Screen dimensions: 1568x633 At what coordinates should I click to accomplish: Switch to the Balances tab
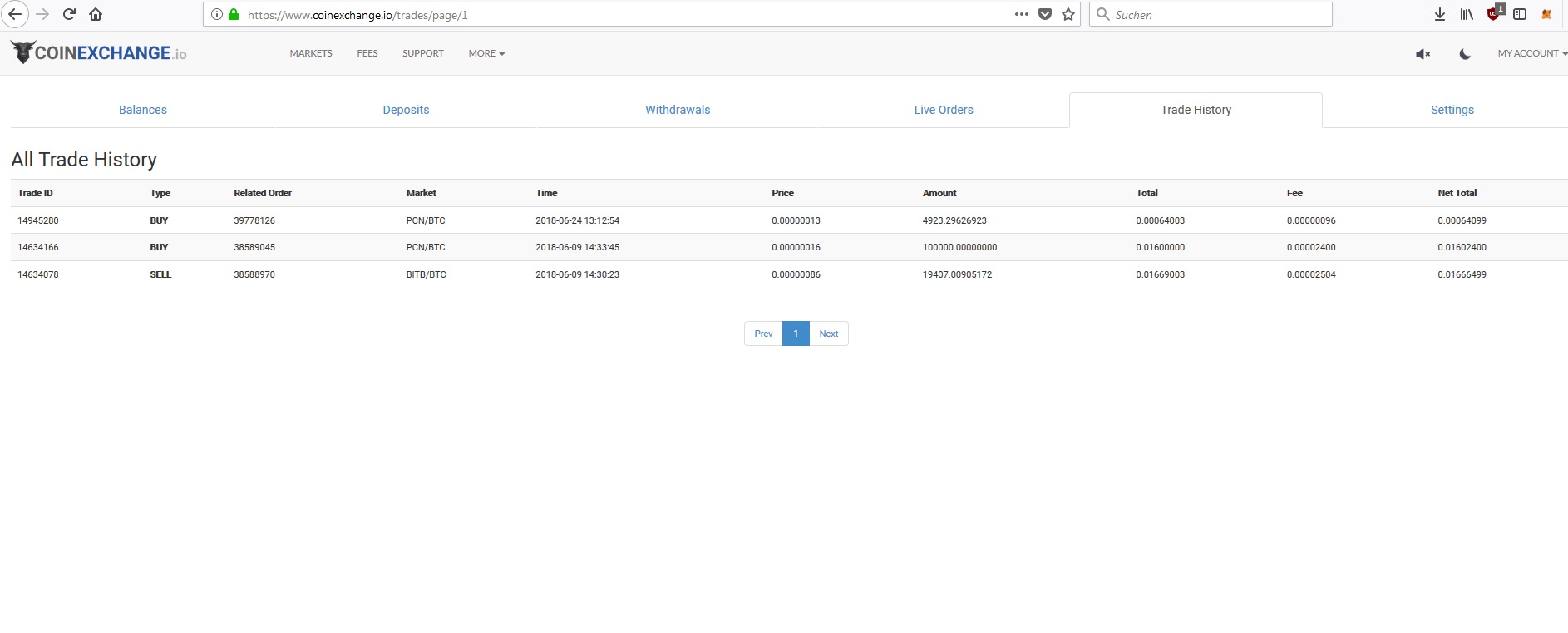coord(143,110)
